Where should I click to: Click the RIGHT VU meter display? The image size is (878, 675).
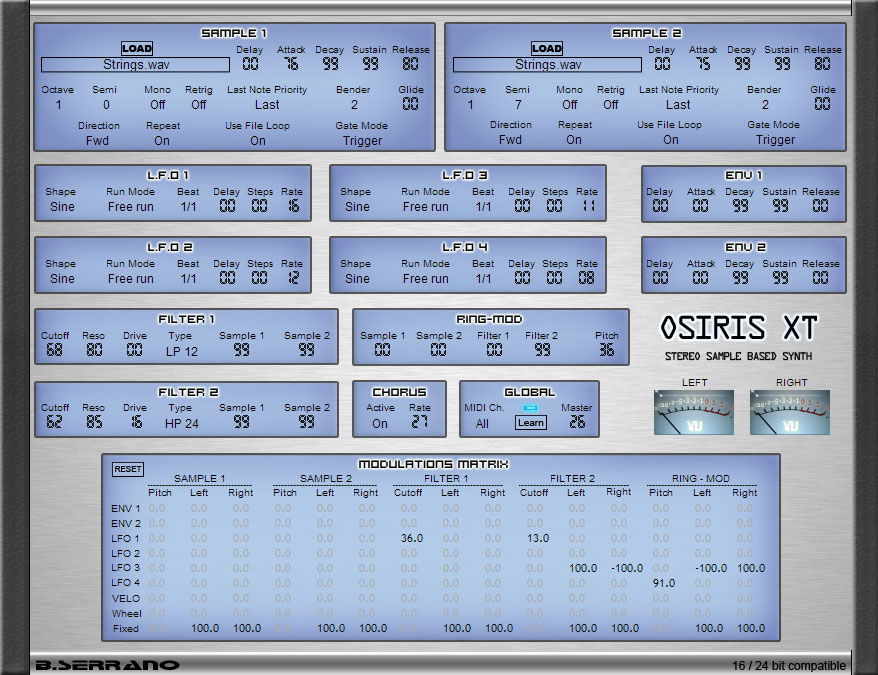tap(790, 411)
